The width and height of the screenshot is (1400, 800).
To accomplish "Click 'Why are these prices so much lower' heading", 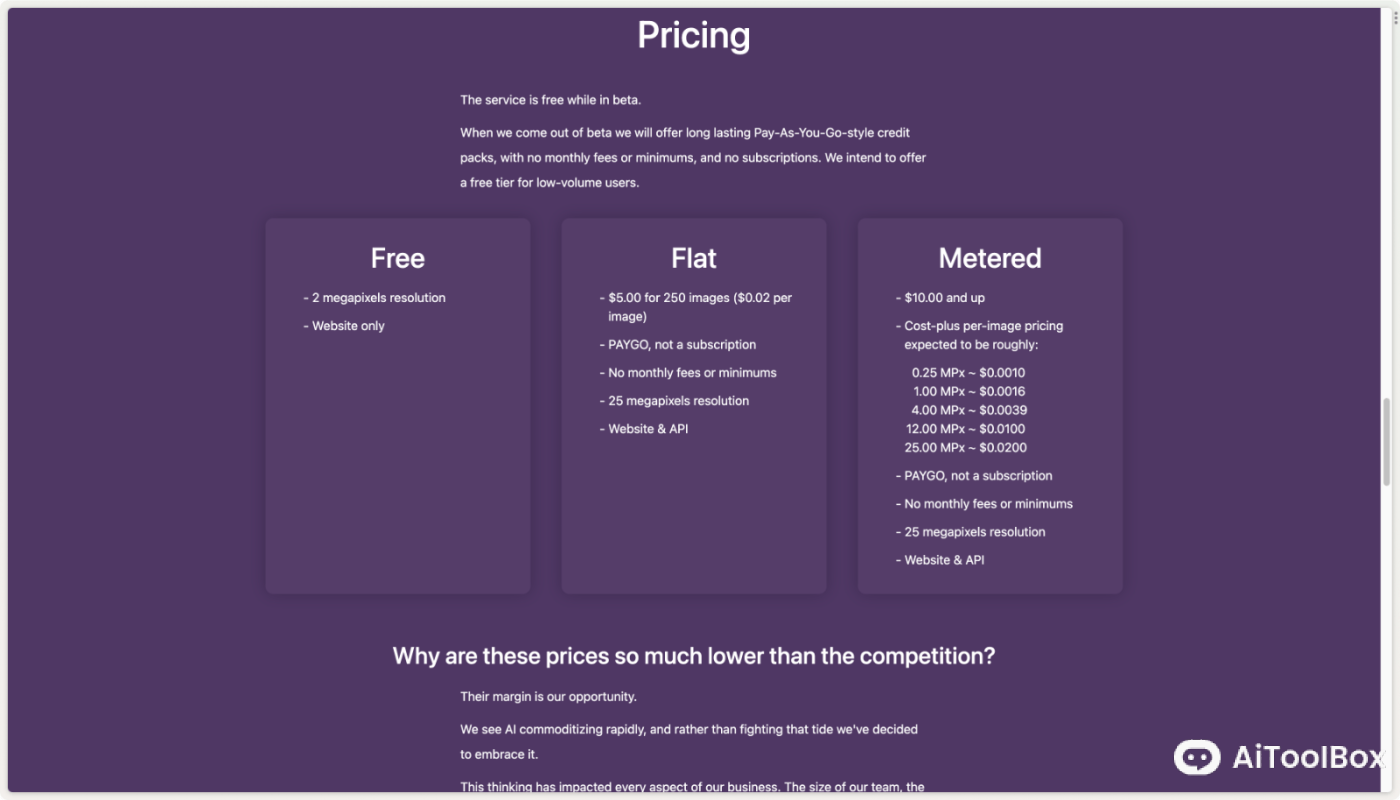I will pyautogui.click(x=694, y=656).
